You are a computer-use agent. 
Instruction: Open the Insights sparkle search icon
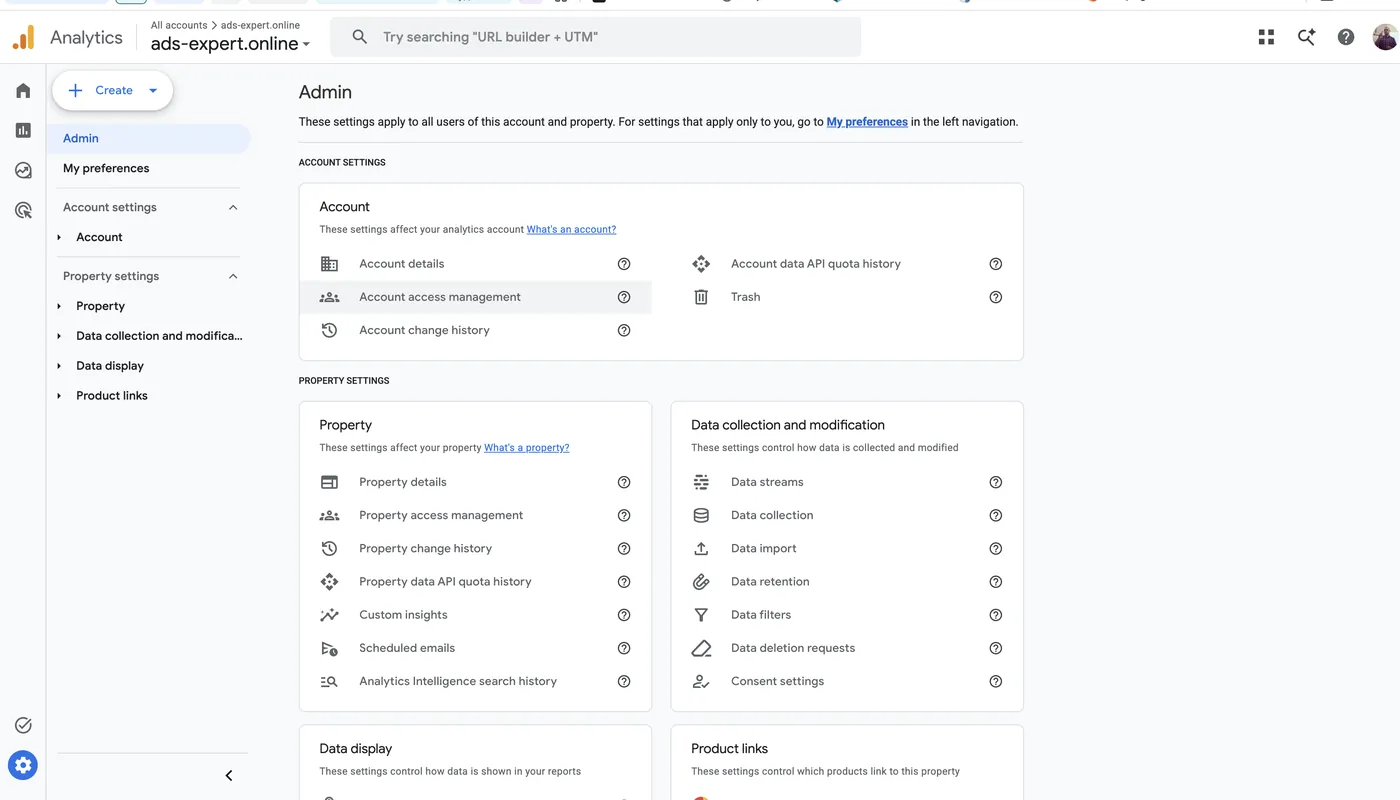click(1306, 37)
